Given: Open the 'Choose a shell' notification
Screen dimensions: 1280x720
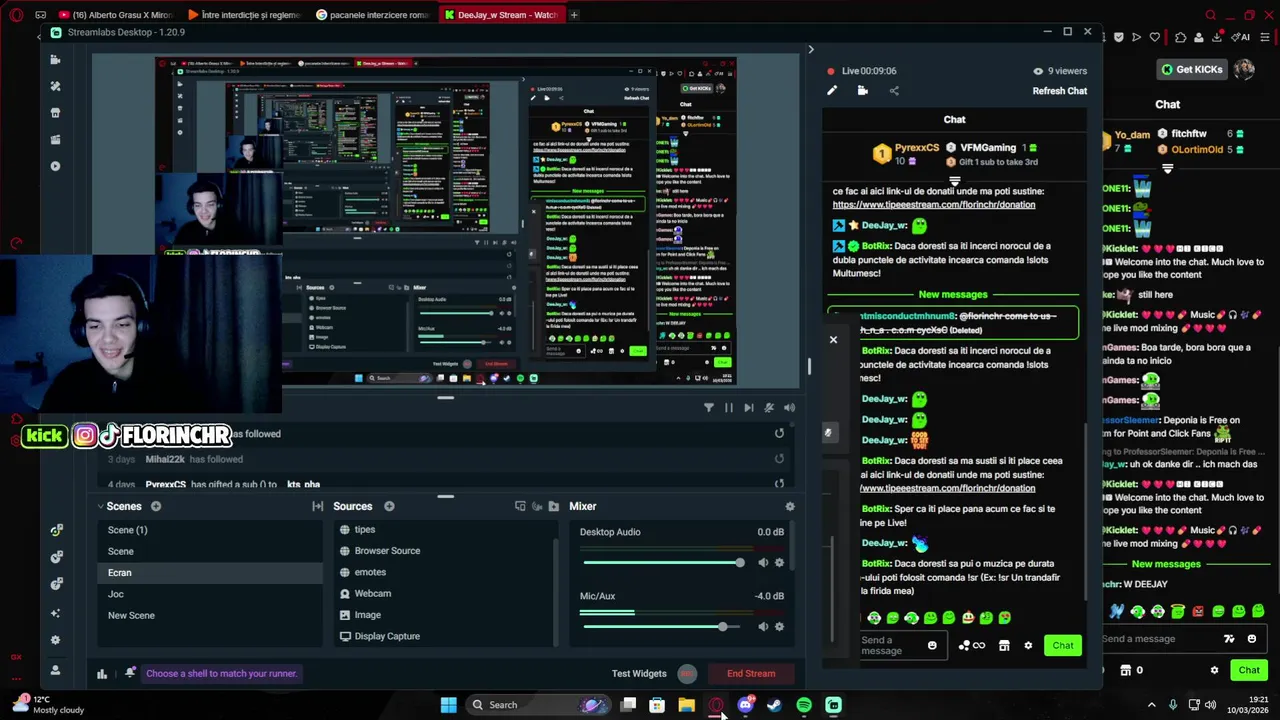Looking at the screenshot, I should [222, 674].
